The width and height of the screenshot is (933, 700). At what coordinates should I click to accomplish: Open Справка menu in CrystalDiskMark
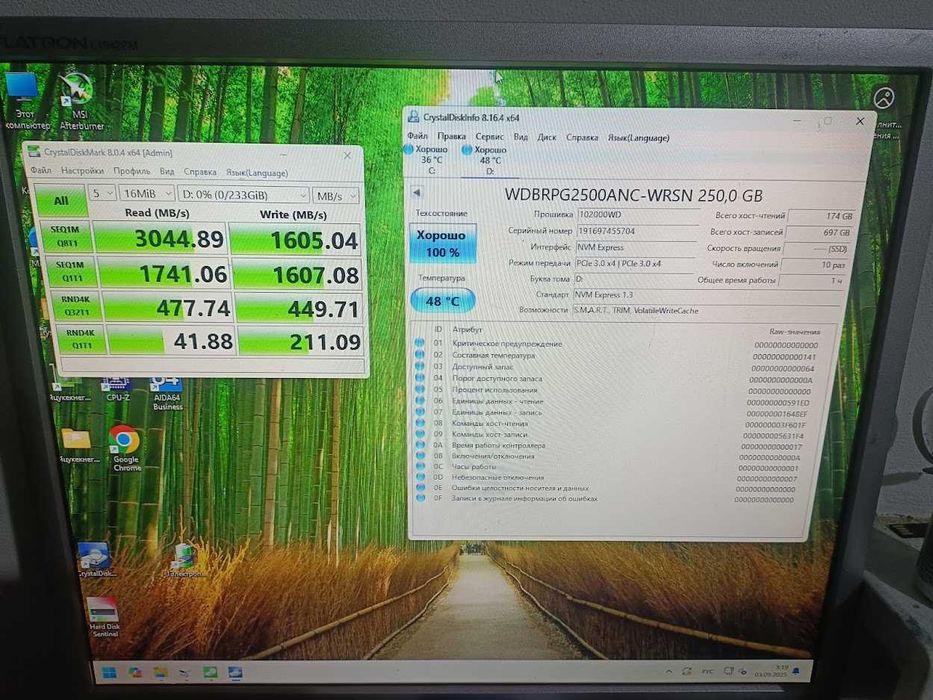(200, 171)
